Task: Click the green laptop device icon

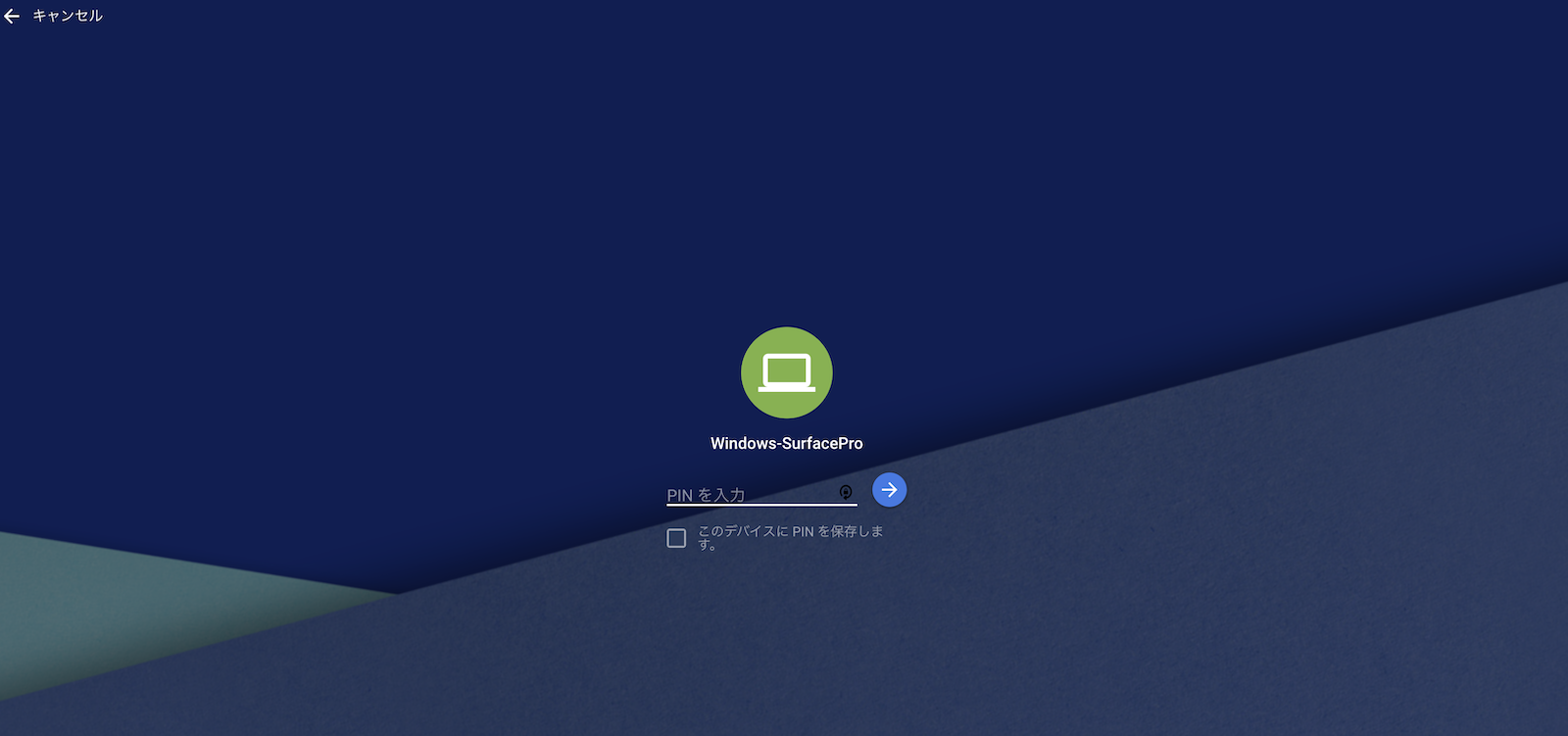Action: click(x=787, y=372)
